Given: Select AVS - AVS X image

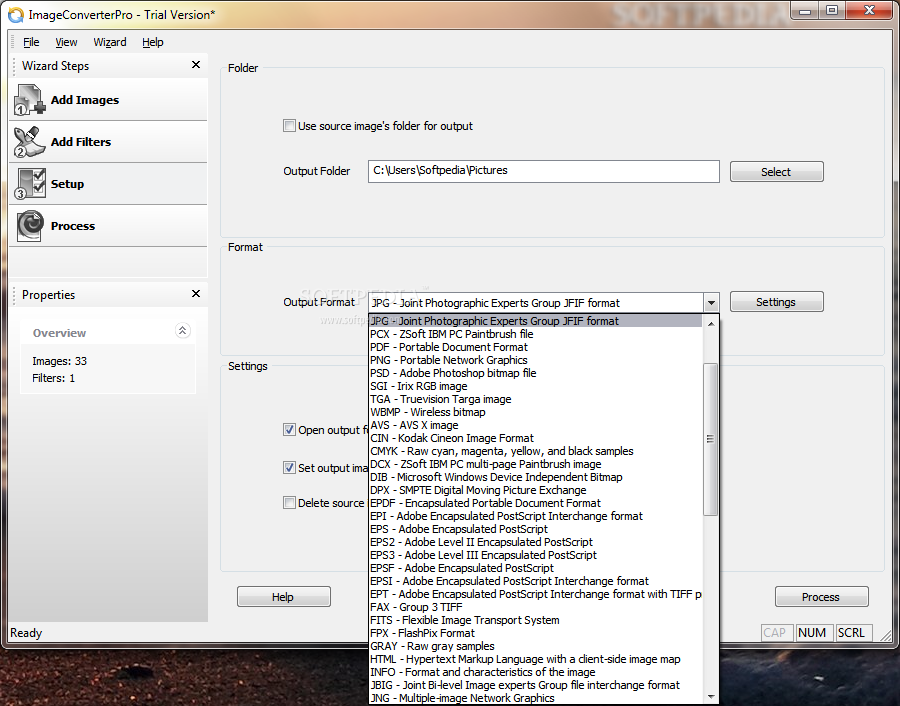Looking at the screenshot, I should coord(536,425).
